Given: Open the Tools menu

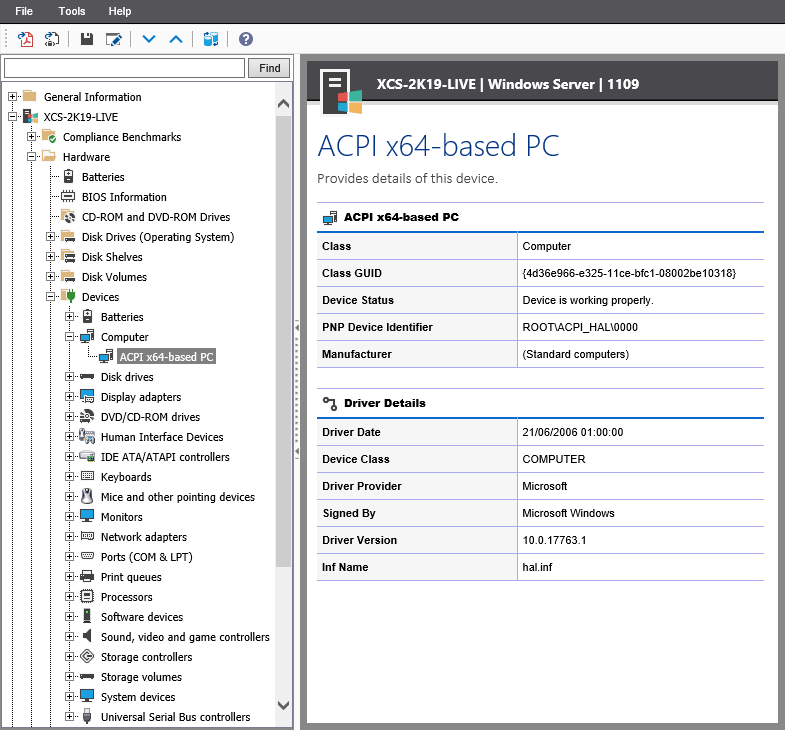Looking at the screenshot, I should pos(72,11).
